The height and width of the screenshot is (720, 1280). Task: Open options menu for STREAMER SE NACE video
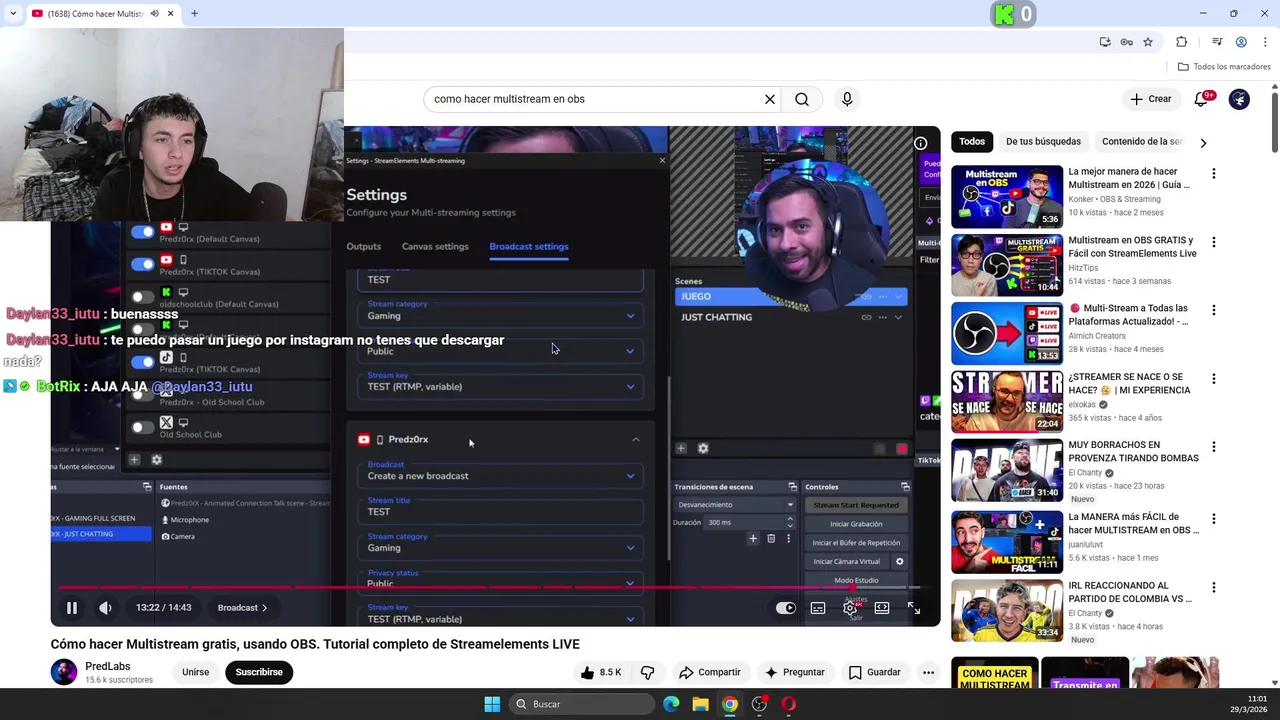[1214, 379]
